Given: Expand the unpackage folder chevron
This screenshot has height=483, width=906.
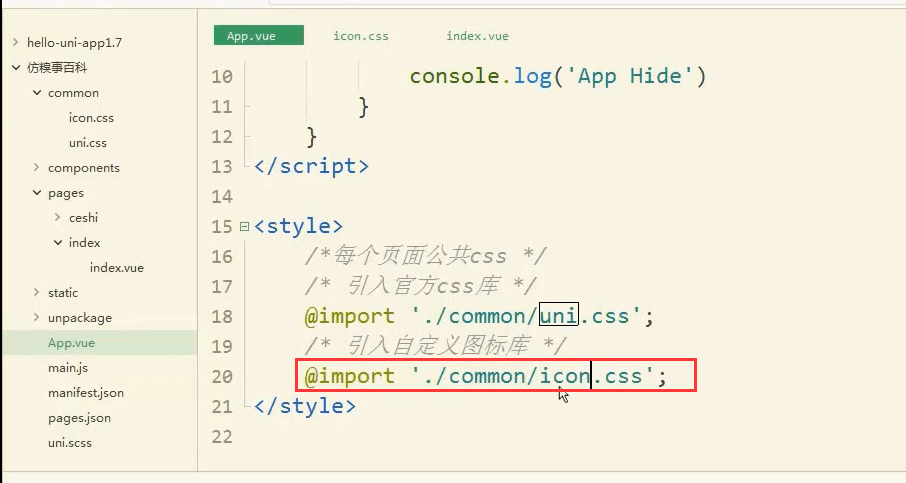Looking at the screenshot, I should coord(36,317).
